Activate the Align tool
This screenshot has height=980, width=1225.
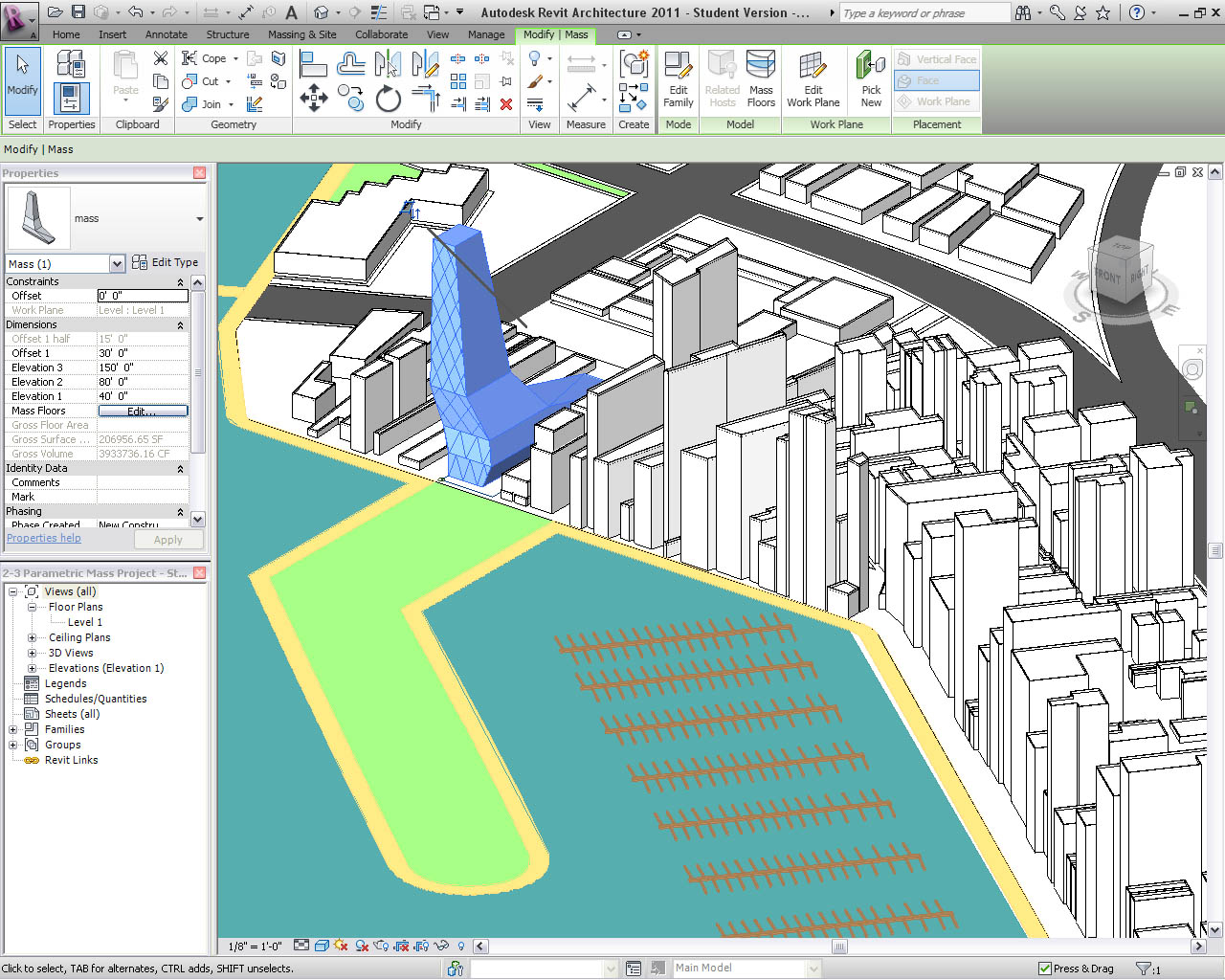pos(313,64)
